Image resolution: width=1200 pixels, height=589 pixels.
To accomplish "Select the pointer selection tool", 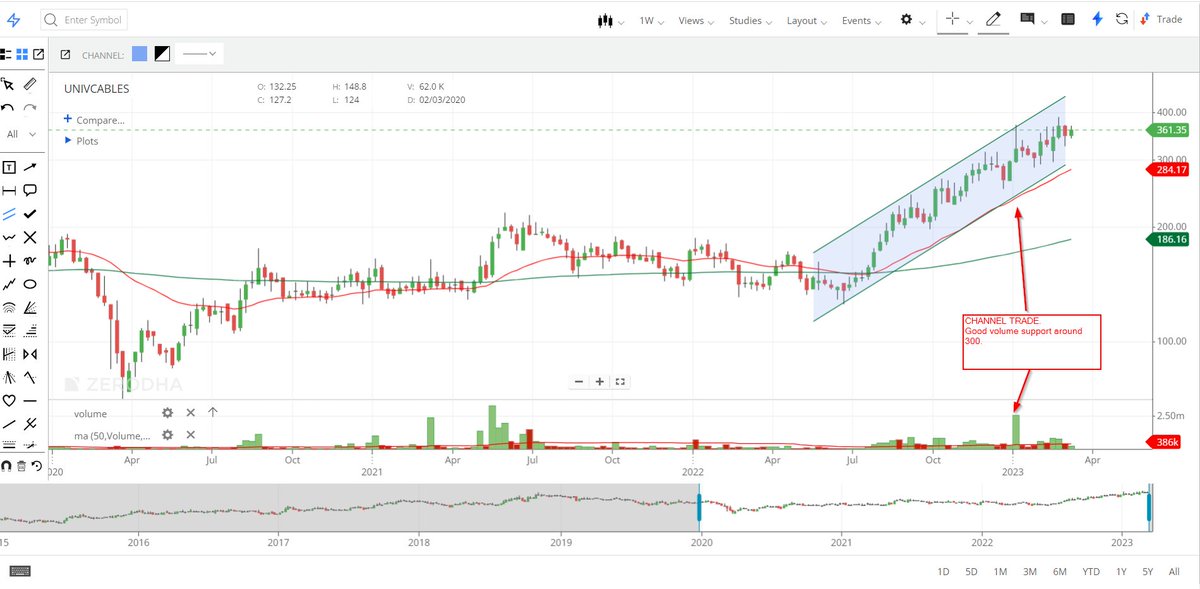I will click(9, 84).
